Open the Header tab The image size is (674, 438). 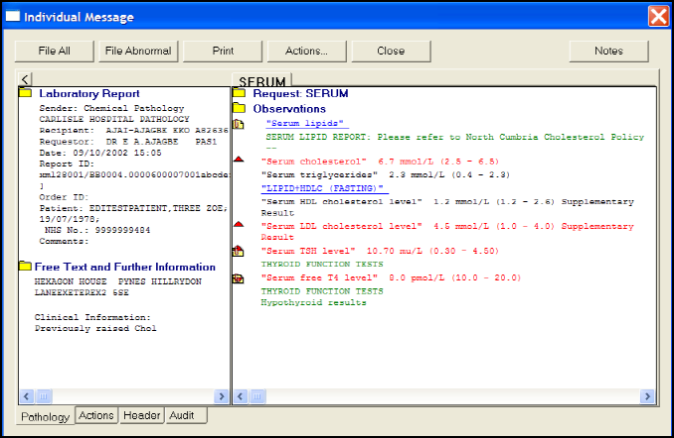tap(142, 415)
